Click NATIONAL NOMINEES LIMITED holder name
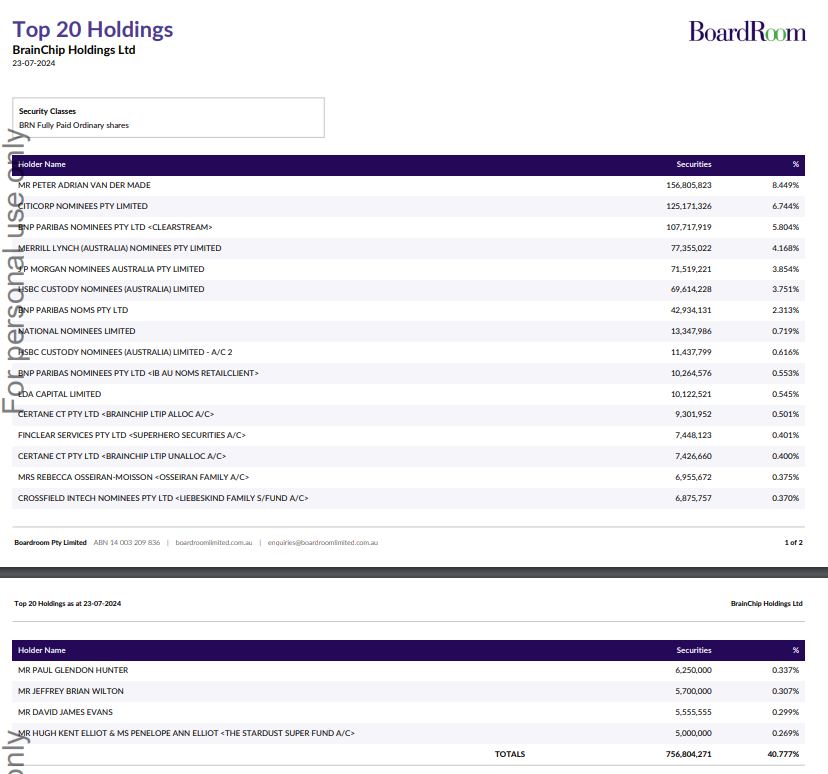The height and width of the screenshot is (774, 828). (77, 332)
